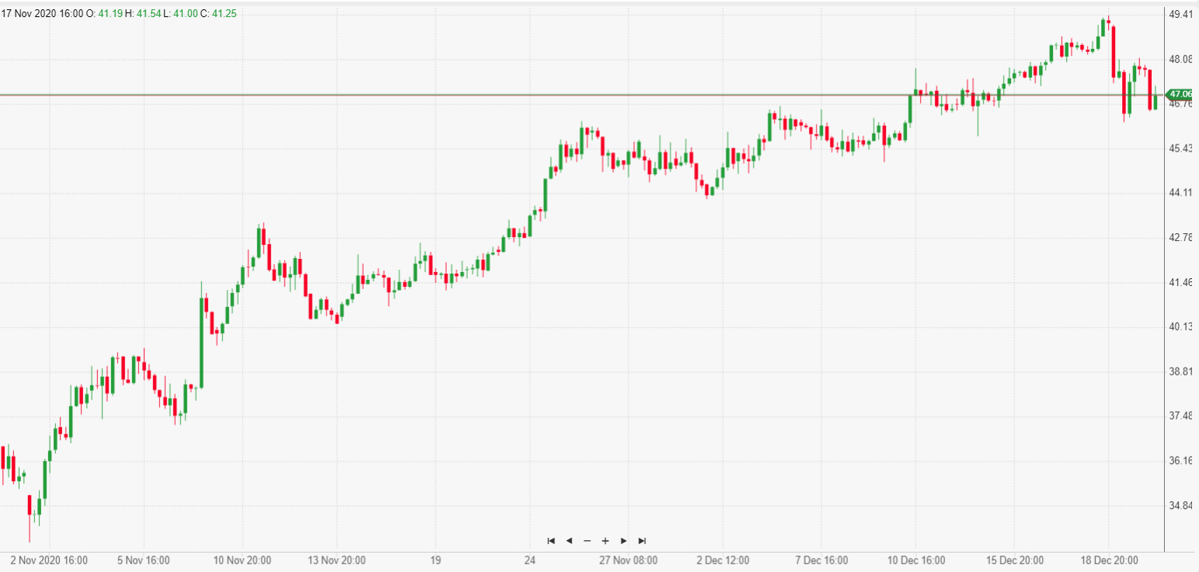
Task: Click the '19' date label on time axis
Action: click(435, 561)
